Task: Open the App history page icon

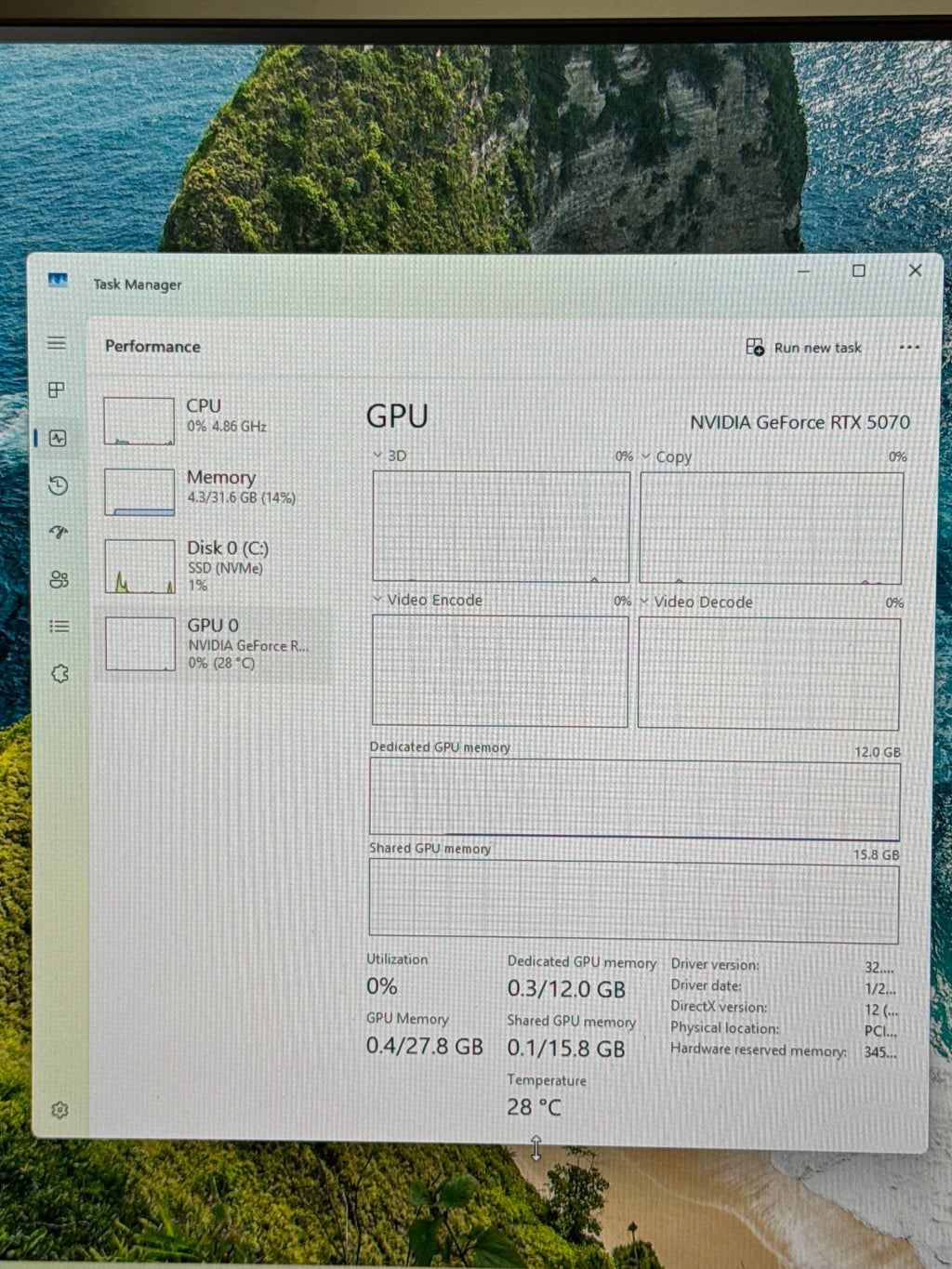Action: pyautogui.click(x=58, y=485)
